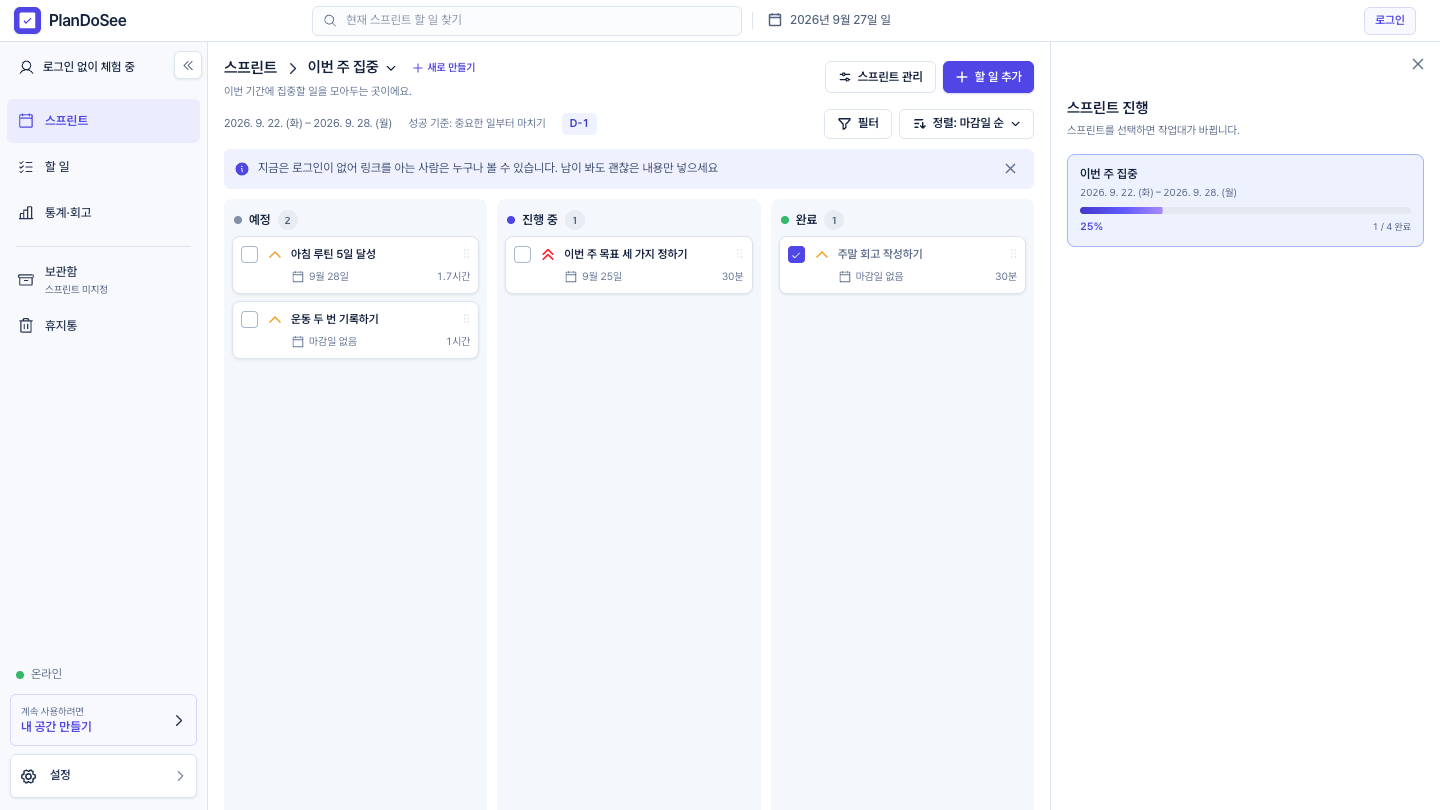Click calendar icon next to 9월 25일
This screenshot has width=1440, height=810.
click(x=571, y=276)
